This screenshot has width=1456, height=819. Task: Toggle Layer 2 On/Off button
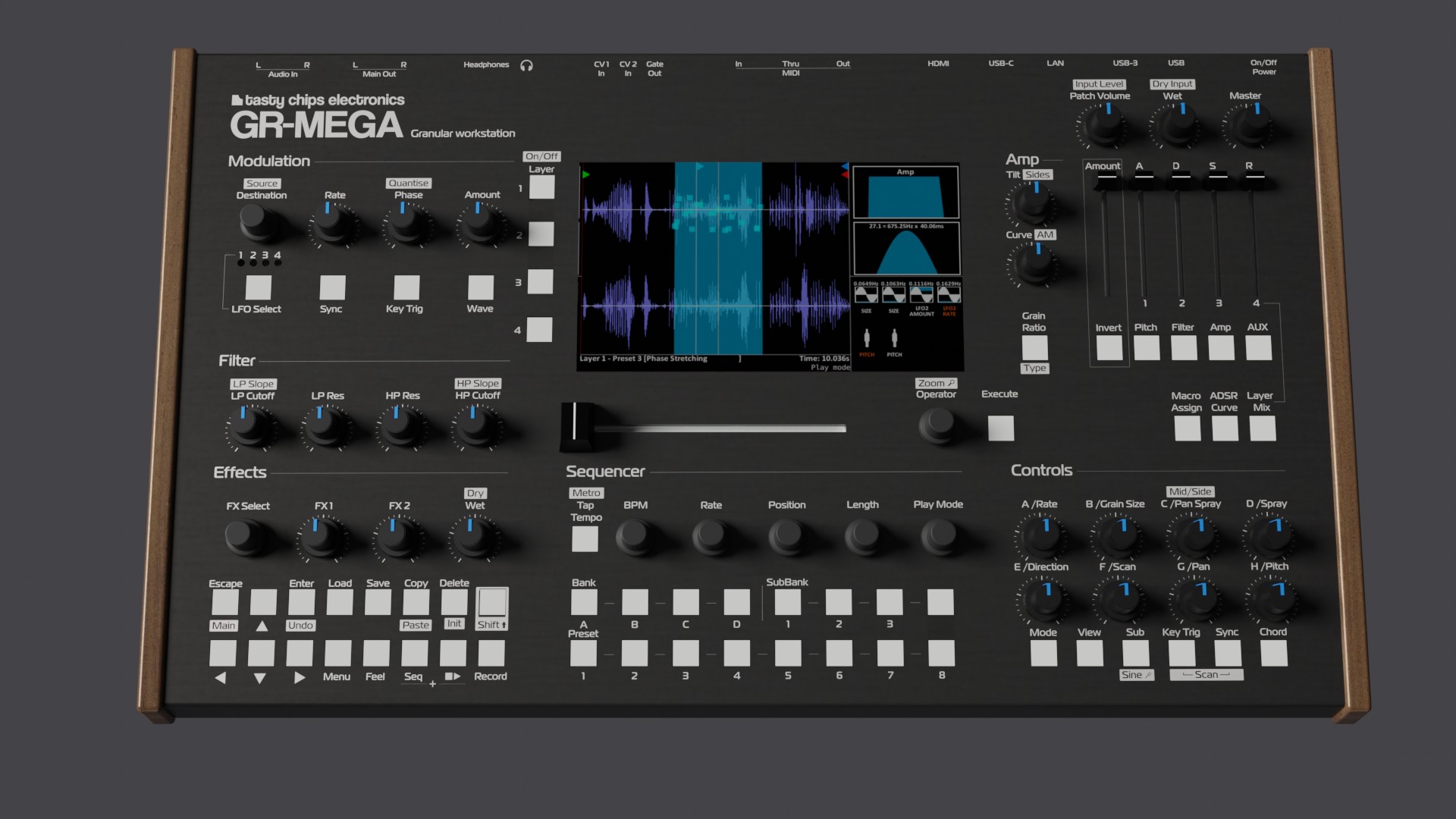click(x=541, y=234)
